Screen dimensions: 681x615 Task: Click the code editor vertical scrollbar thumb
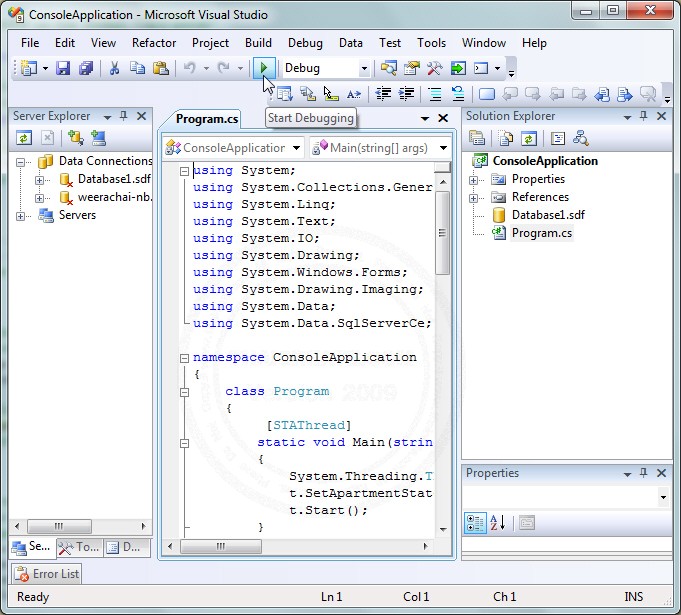point(443,233)
